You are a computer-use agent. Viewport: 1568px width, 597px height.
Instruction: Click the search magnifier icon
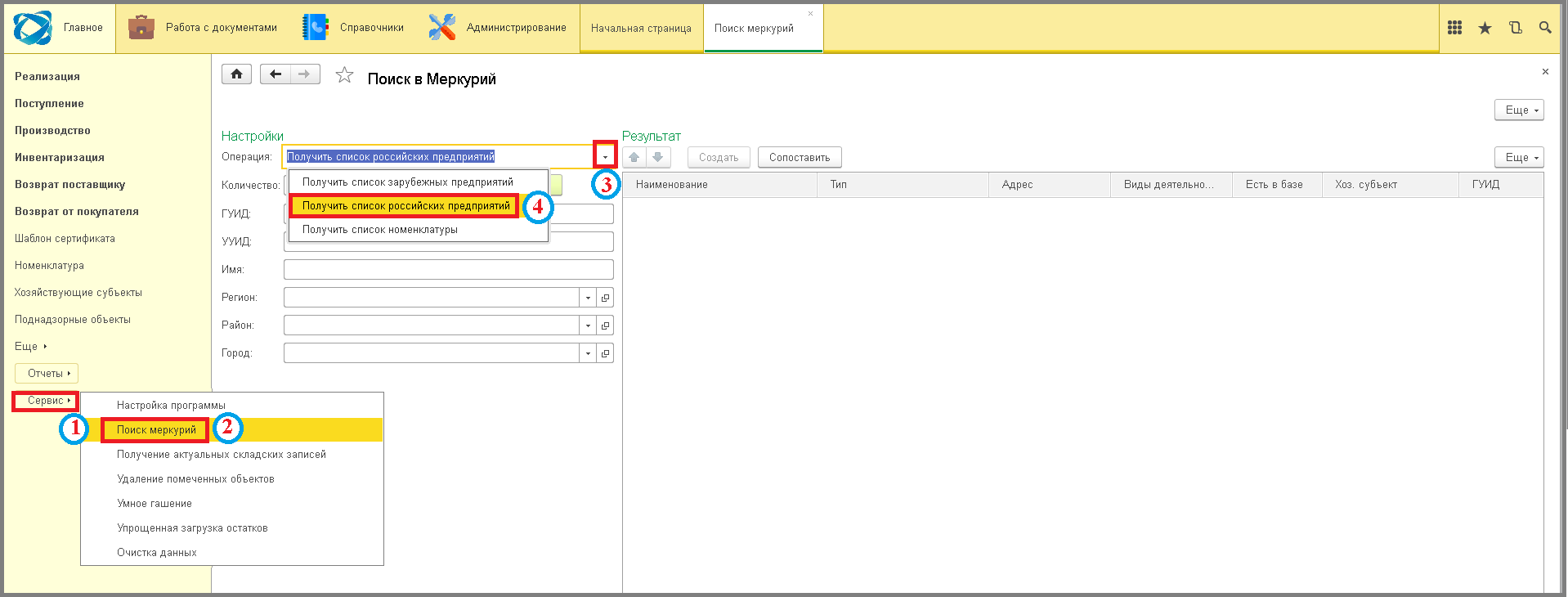coord(1545,28)
